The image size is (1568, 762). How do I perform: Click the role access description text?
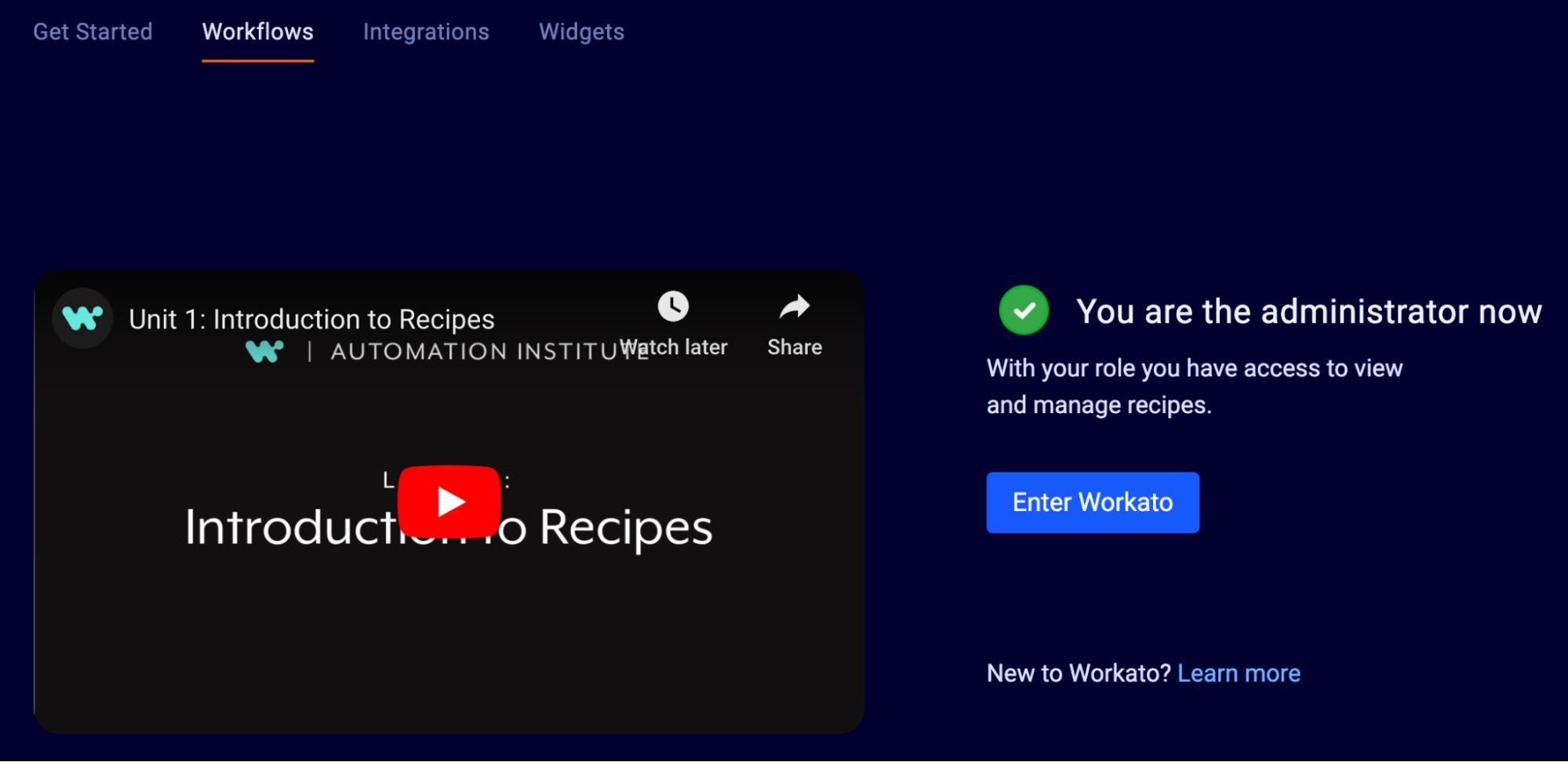tap(1195, 386)
